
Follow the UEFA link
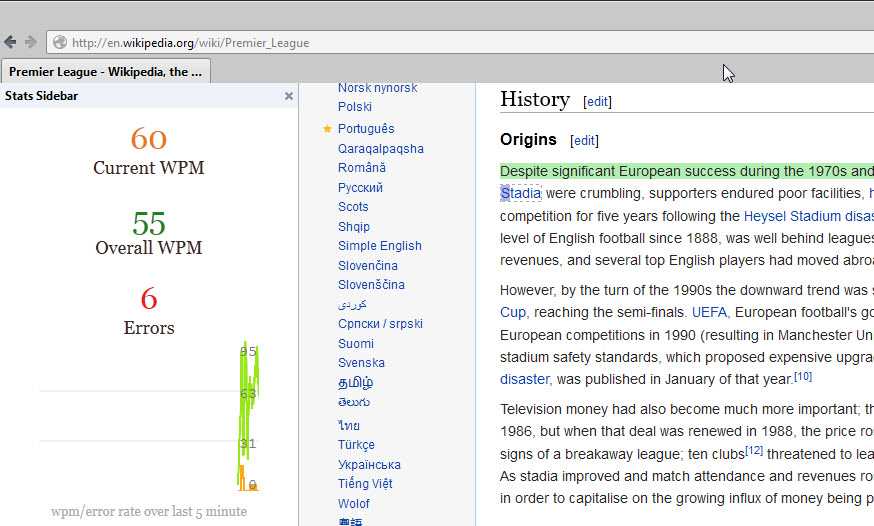pos(709,312)
